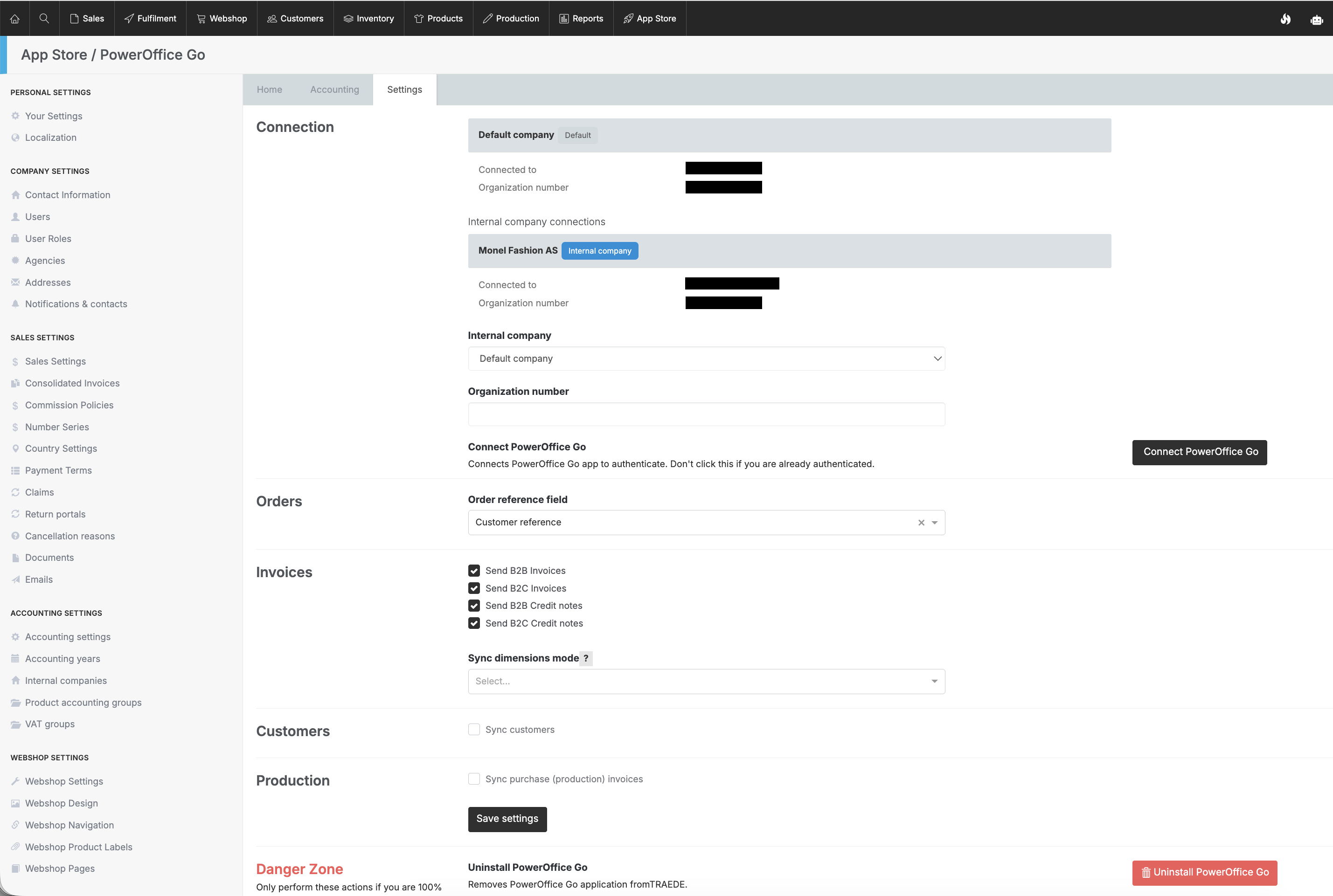Click the icon beside Consolidated Invoices
This screenshot has height=896, width=1333.
point(15,383)
